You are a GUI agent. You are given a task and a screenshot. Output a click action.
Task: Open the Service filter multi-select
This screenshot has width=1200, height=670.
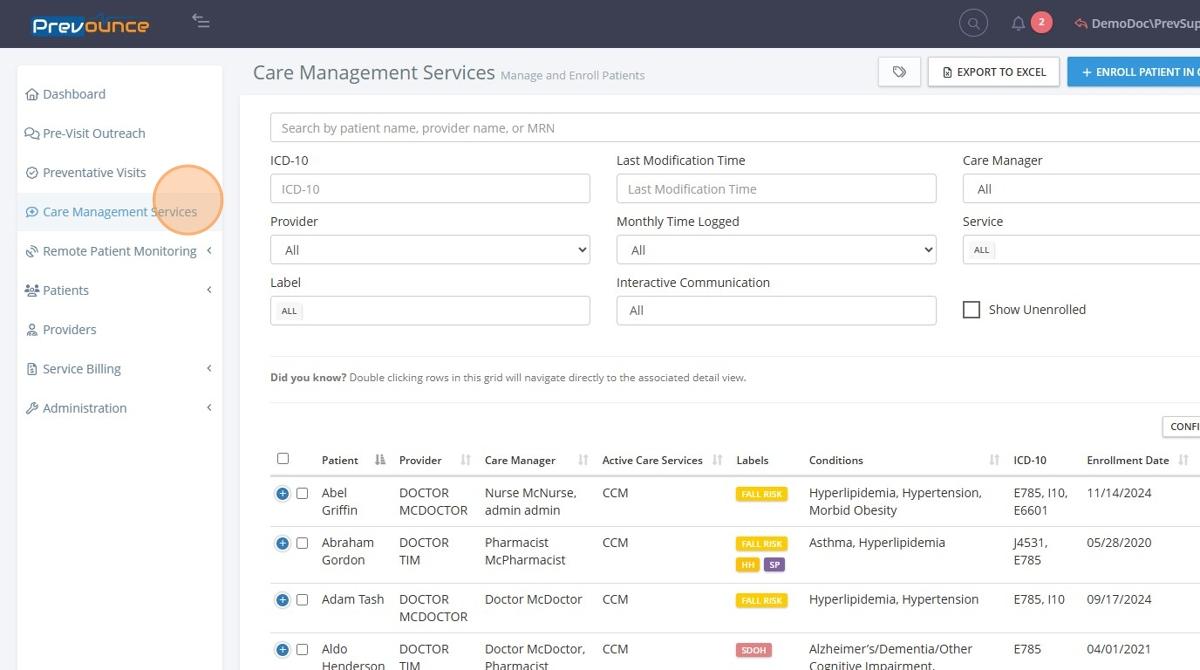1081,250
